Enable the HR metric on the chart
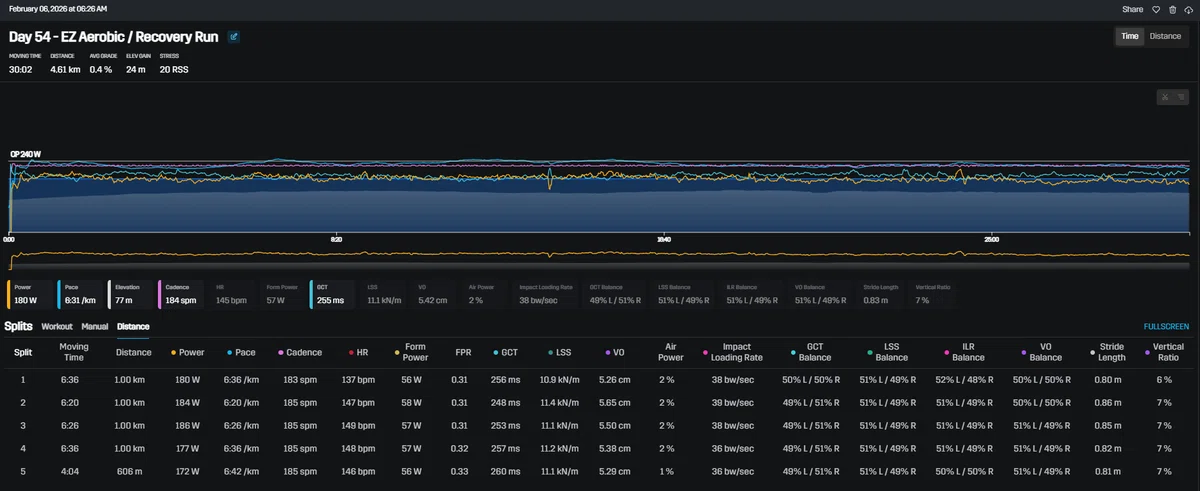Screen dimensions: 1200x491 233,293
